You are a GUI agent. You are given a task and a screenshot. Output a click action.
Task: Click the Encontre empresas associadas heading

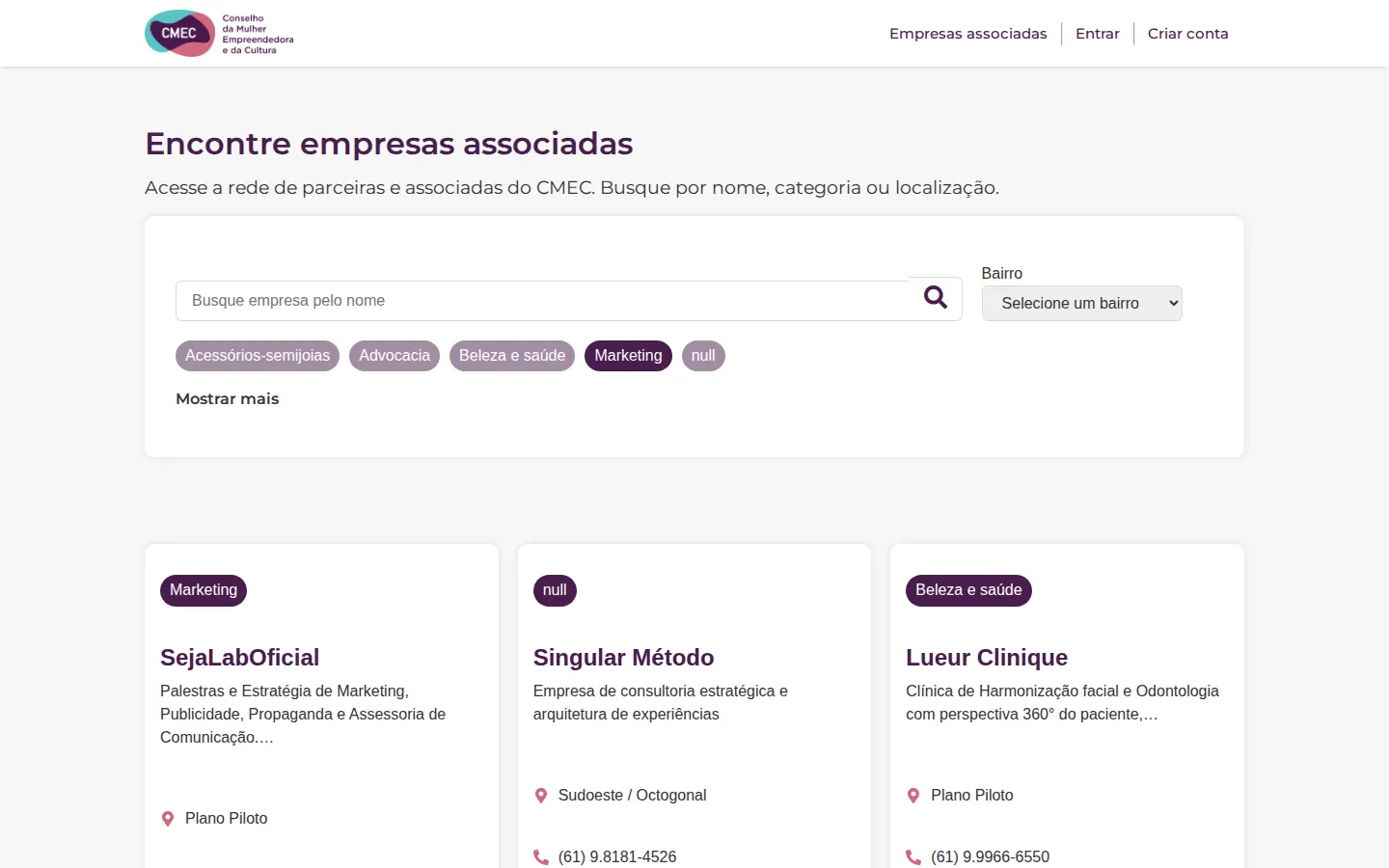tap(389, 144)
